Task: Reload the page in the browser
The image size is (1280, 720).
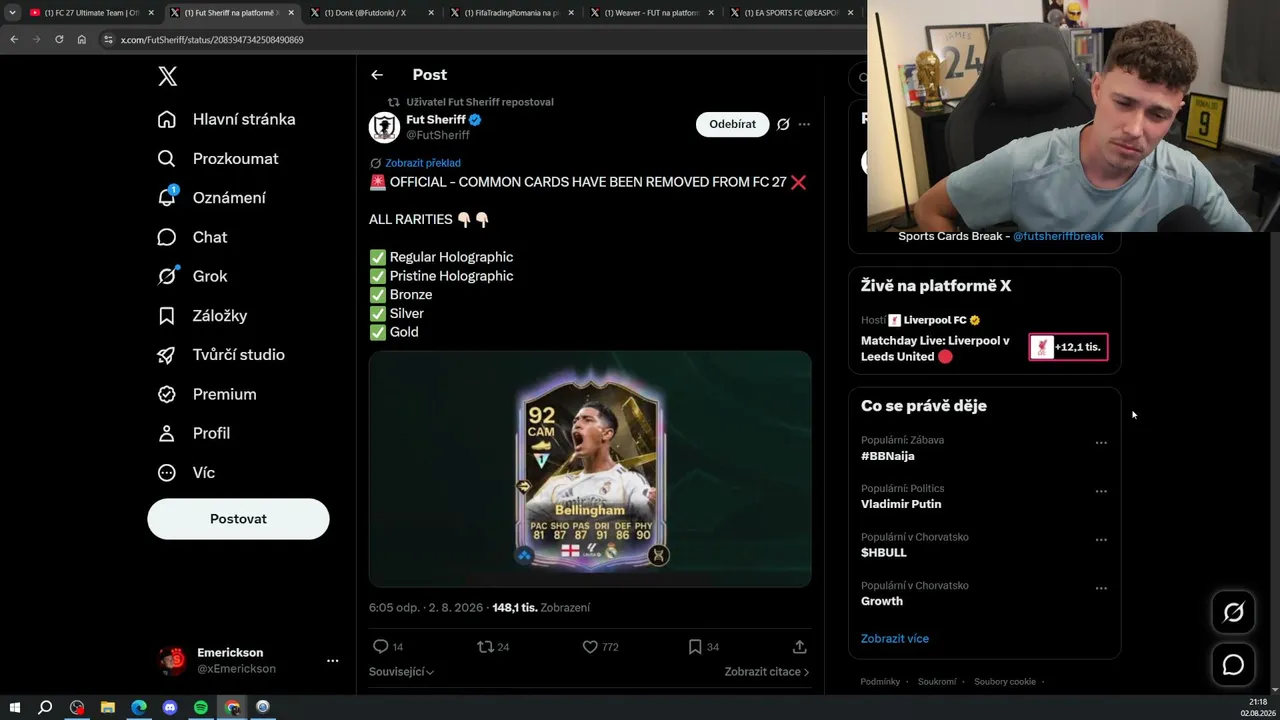Action: click(x=59, y=40)
